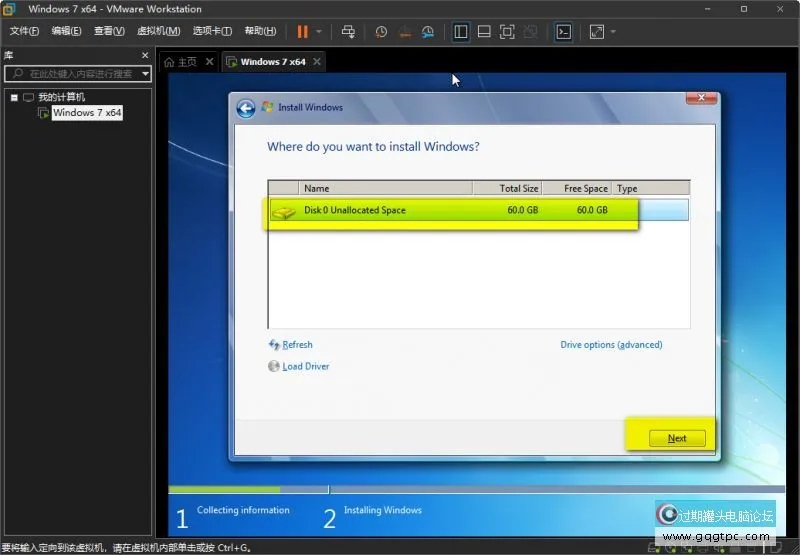This screenshot has width=800, height=555.
Task: Click the Next button
Action: (x=677, y=438)
